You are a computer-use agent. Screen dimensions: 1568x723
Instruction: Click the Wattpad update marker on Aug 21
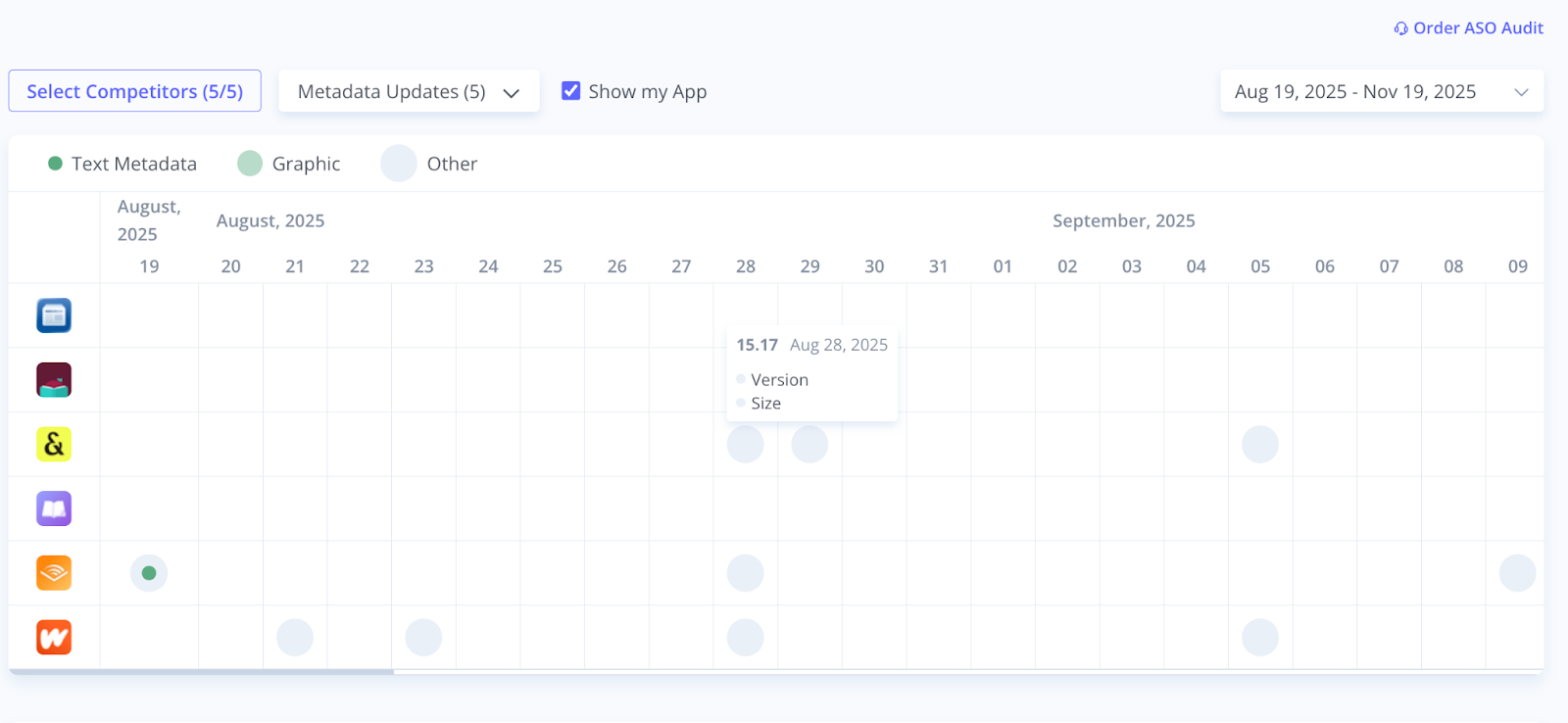pyautogui.click(x=295, y=638)
